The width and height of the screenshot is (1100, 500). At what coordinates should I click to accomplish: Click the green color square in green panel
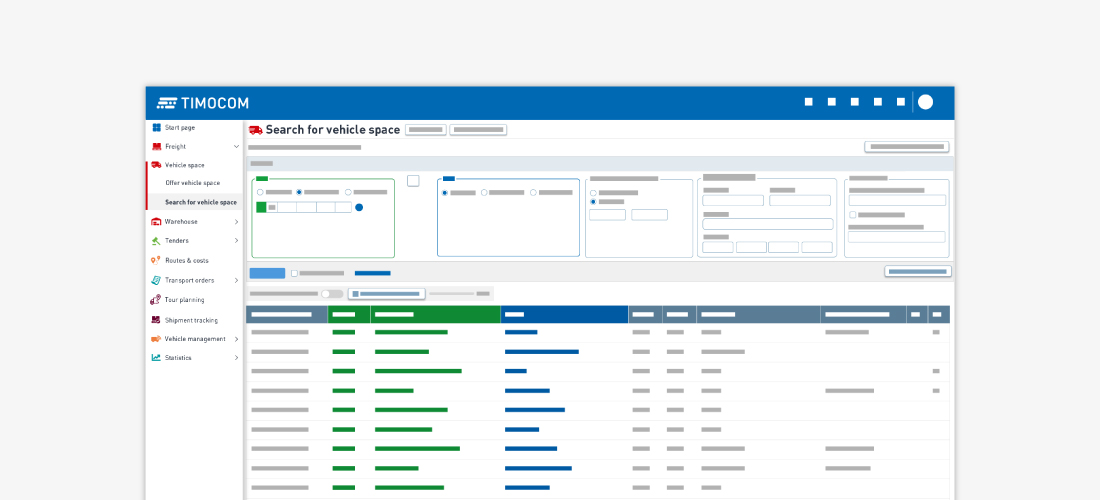(261, 207)
